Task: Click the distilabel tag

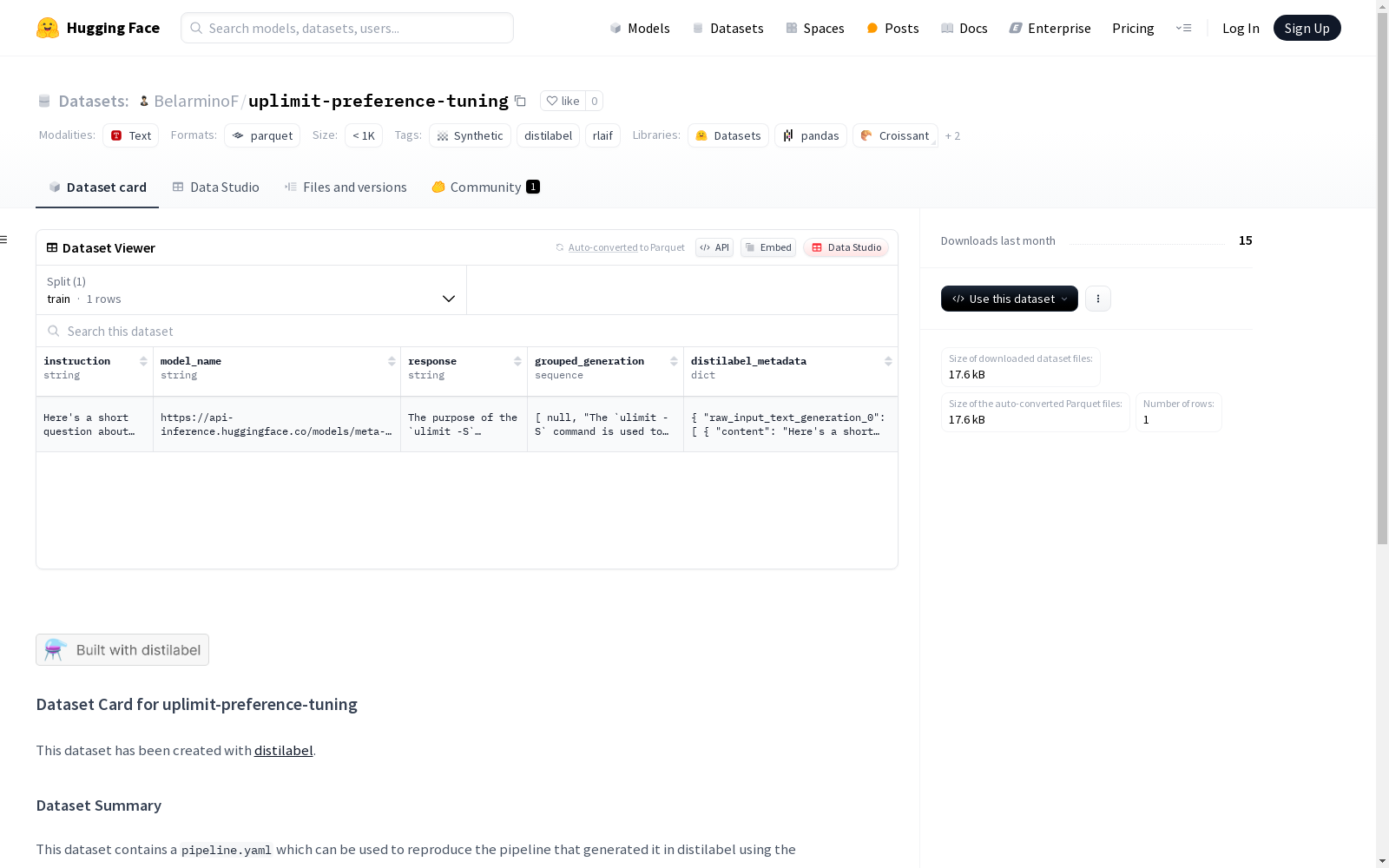Action: tap(548, 135)
